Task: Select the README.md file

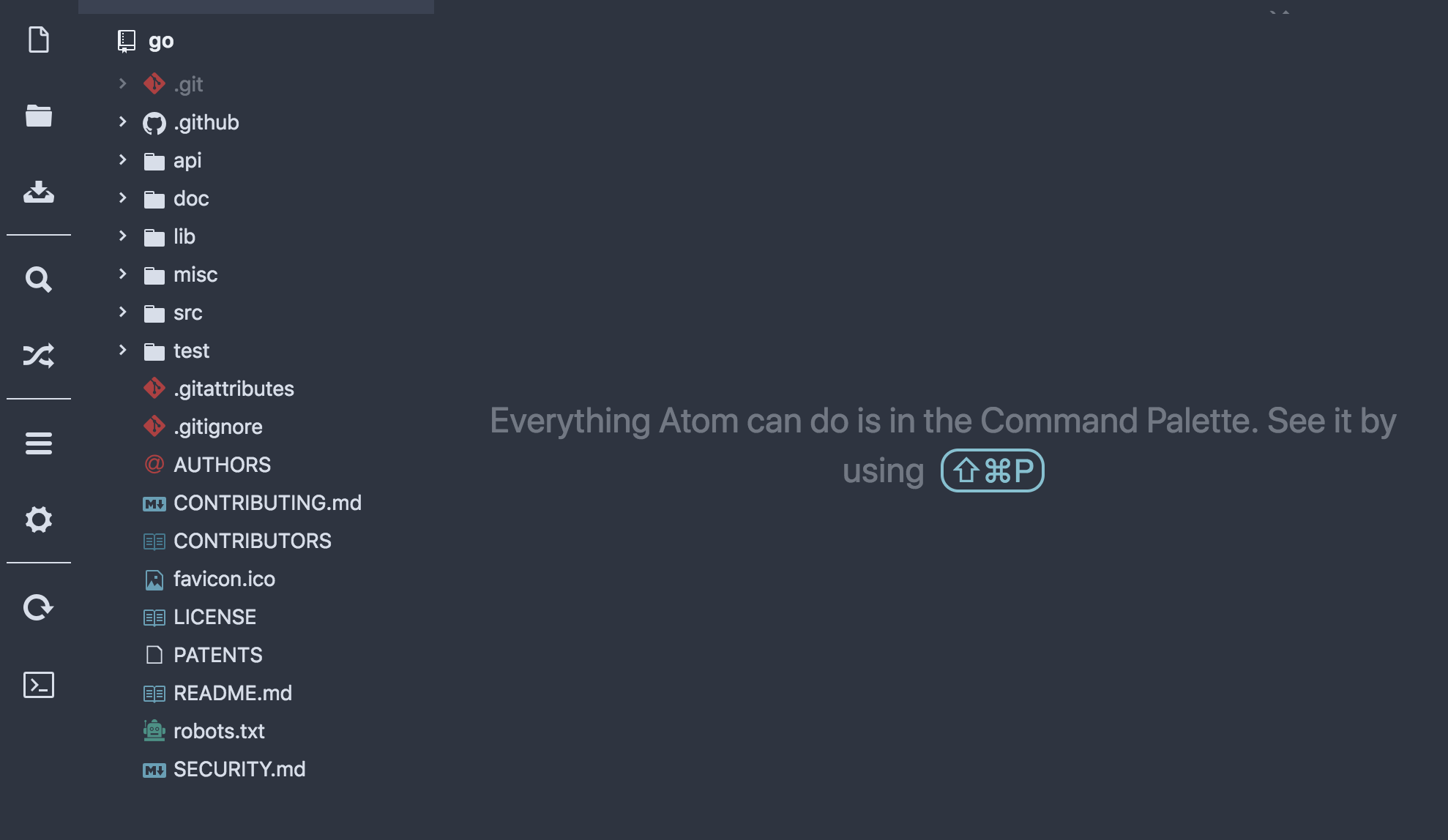Action: click(231, 693)
